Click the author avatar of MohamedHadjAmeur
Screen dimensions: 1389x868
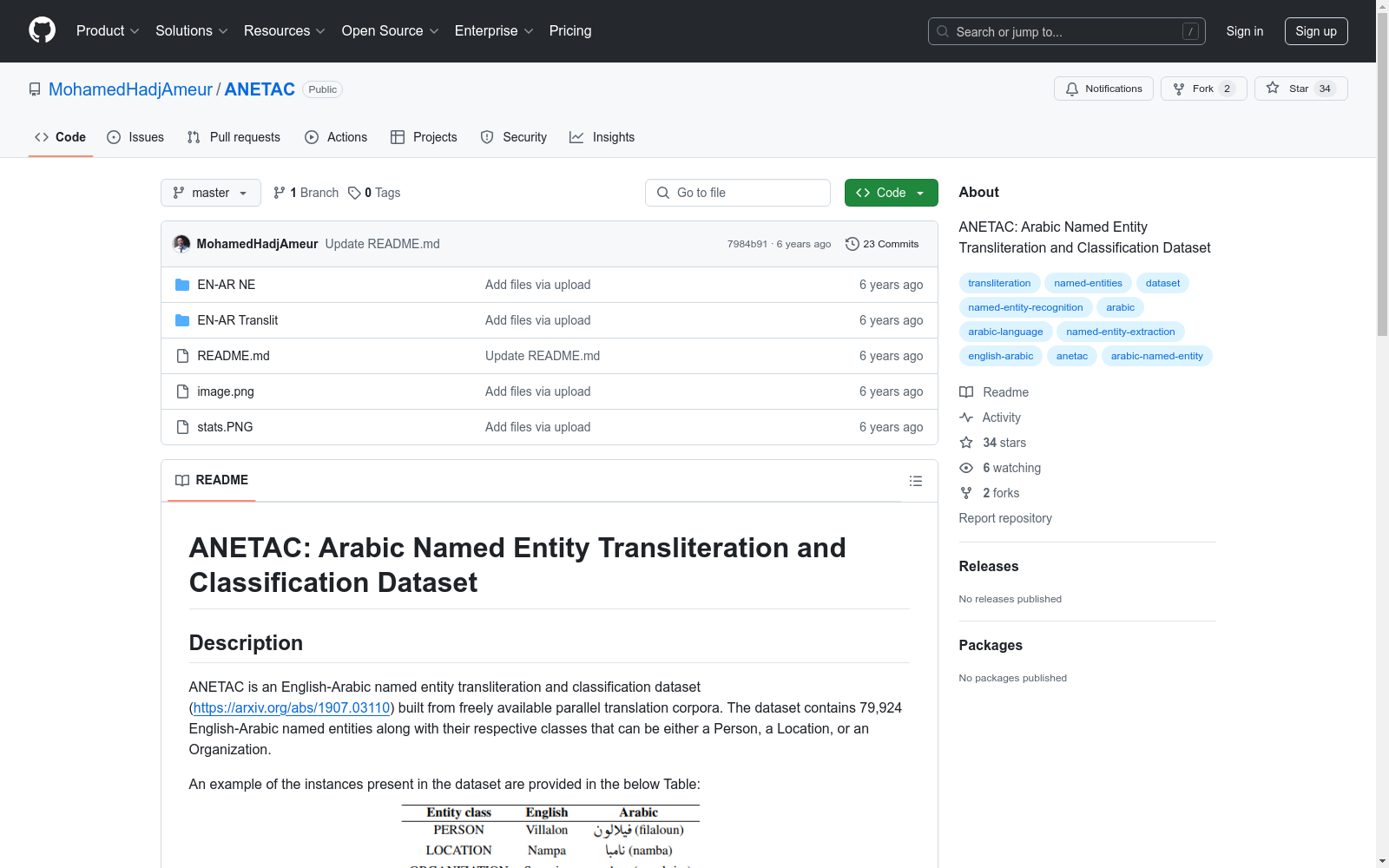(x=181, y=244)
